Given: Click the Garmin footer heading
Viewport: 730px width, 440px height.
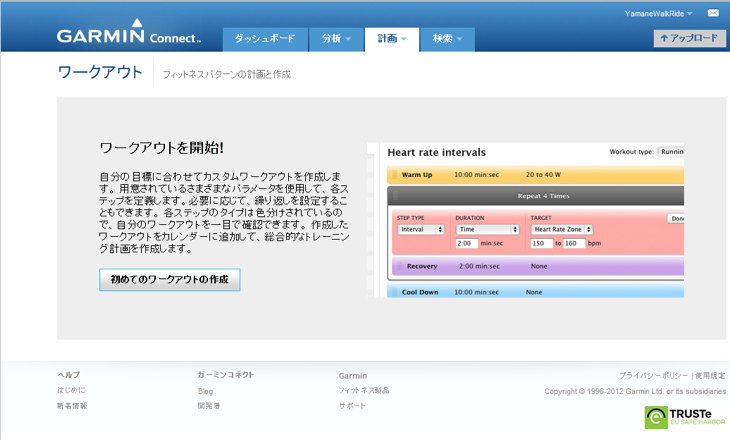Looking at the screenshot, I should tap(353, 375).
